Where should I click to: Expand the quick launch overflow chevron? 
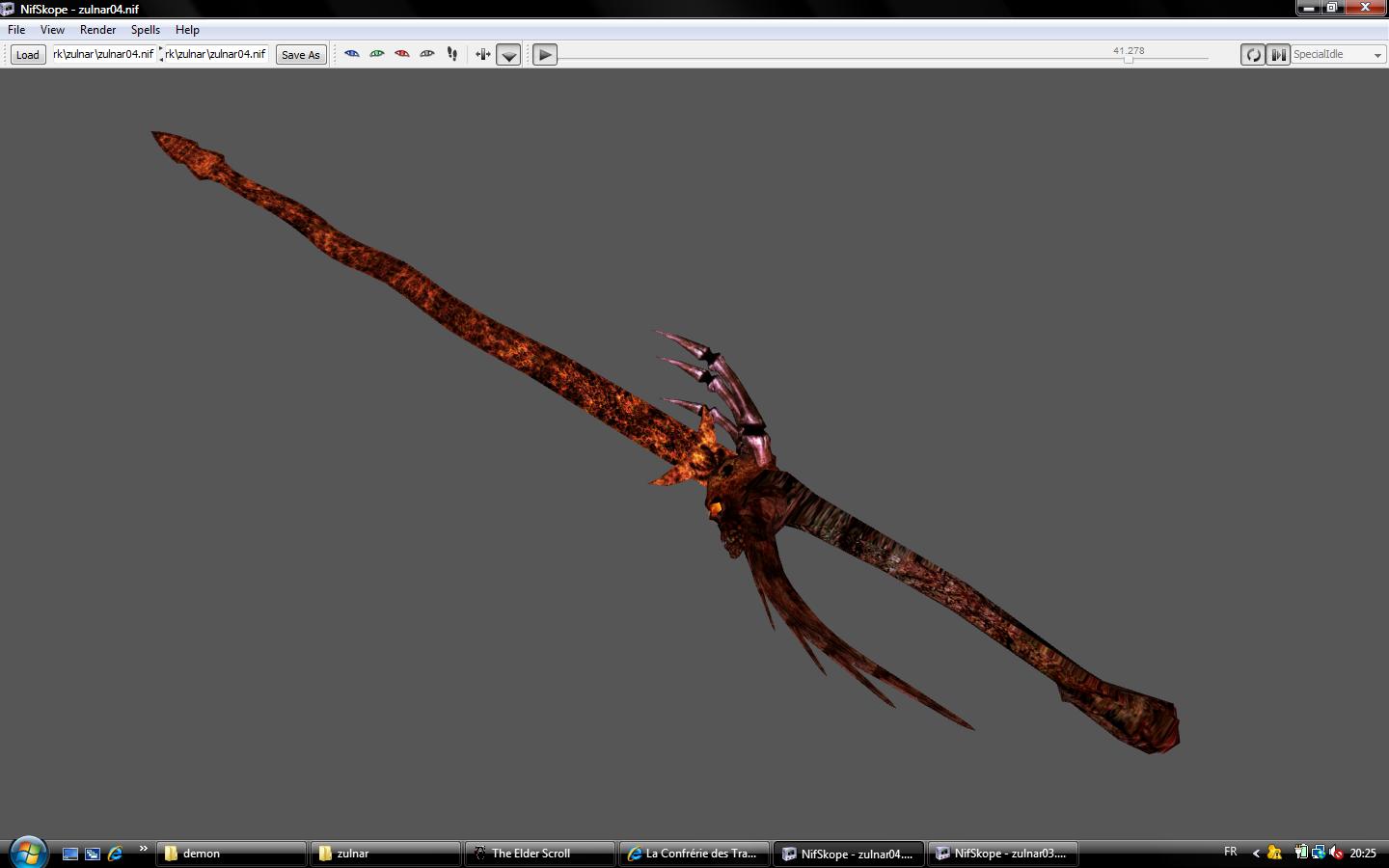pyautogui.click(x=143, y=849)
